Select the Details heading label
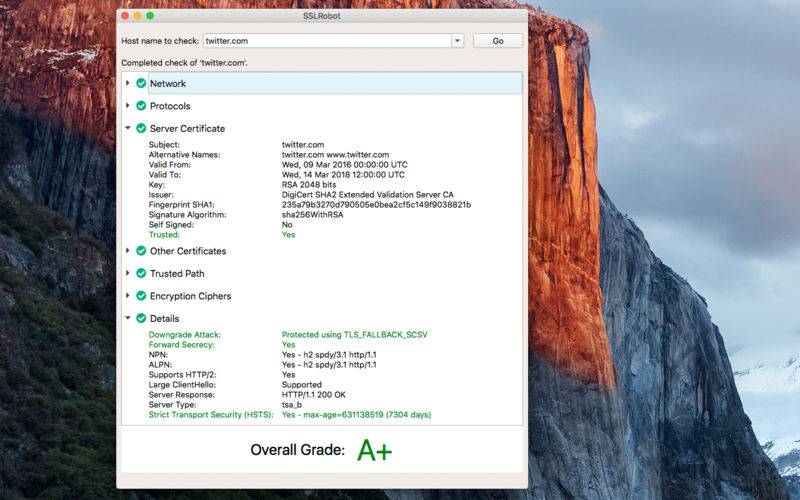Image resolution: width=800 pixels, height=500 pixels. pos(164,318)
